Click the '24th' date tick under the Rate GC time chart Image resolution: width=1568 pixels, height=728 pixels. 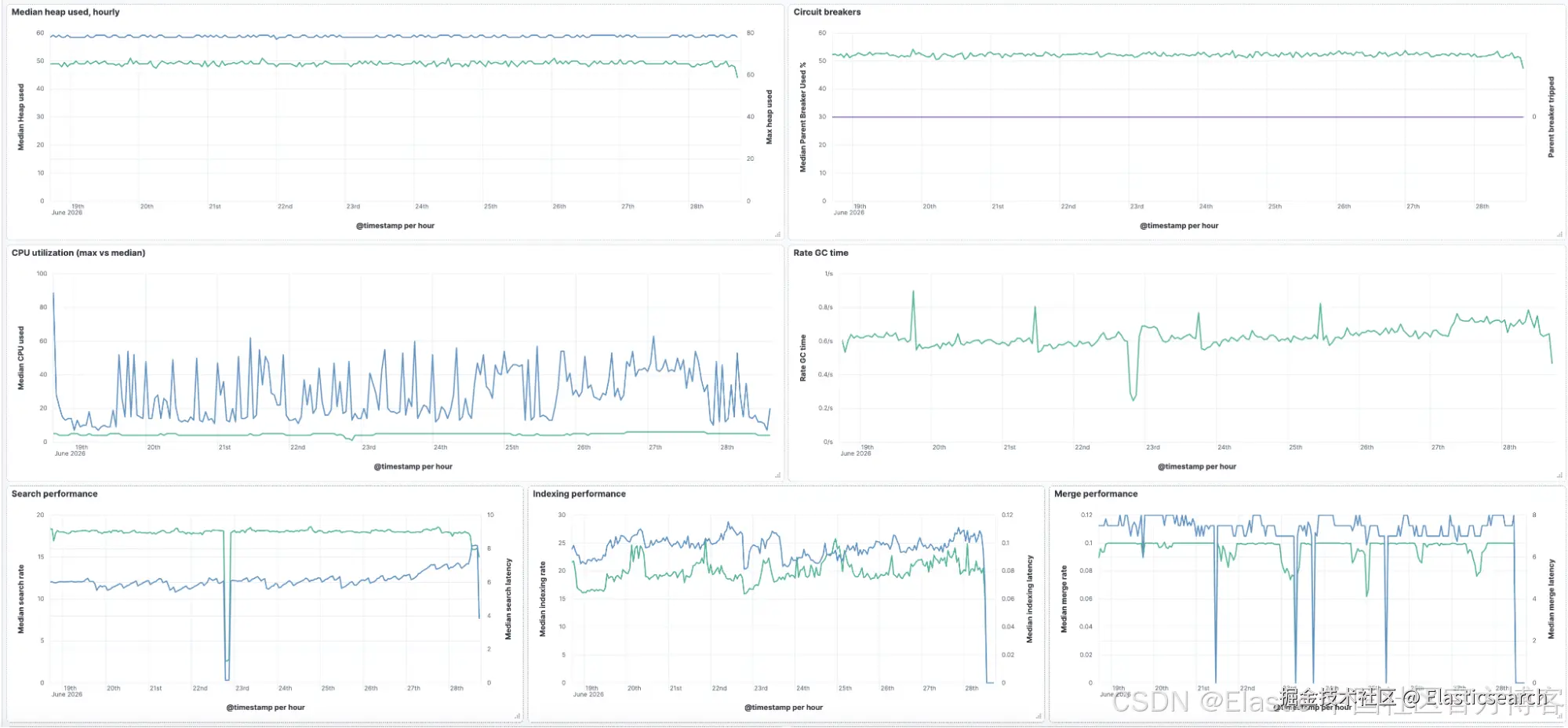1224,447
